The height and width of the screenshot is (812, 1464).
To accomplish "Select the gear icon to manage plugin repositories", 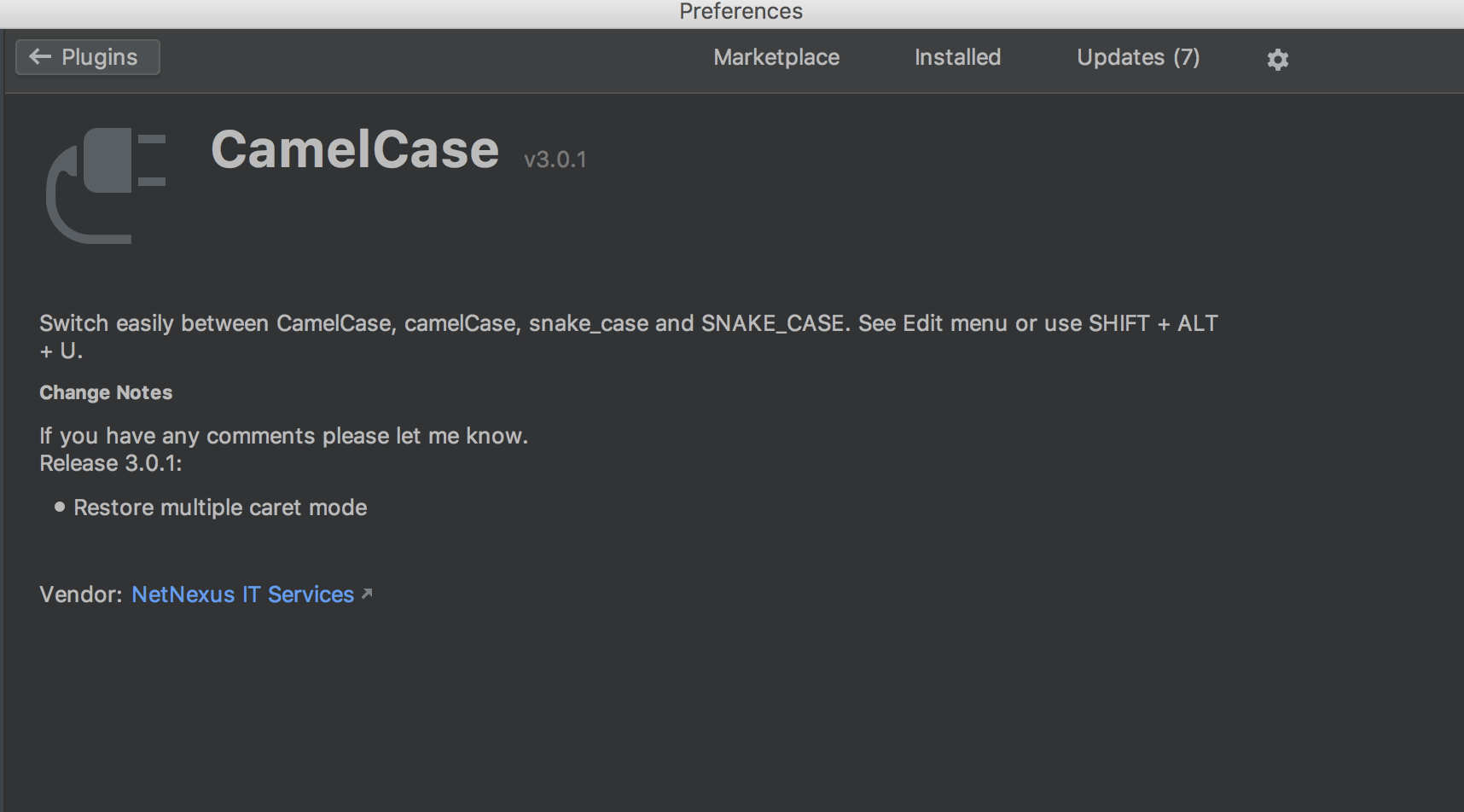I will tap(1277, 59).
